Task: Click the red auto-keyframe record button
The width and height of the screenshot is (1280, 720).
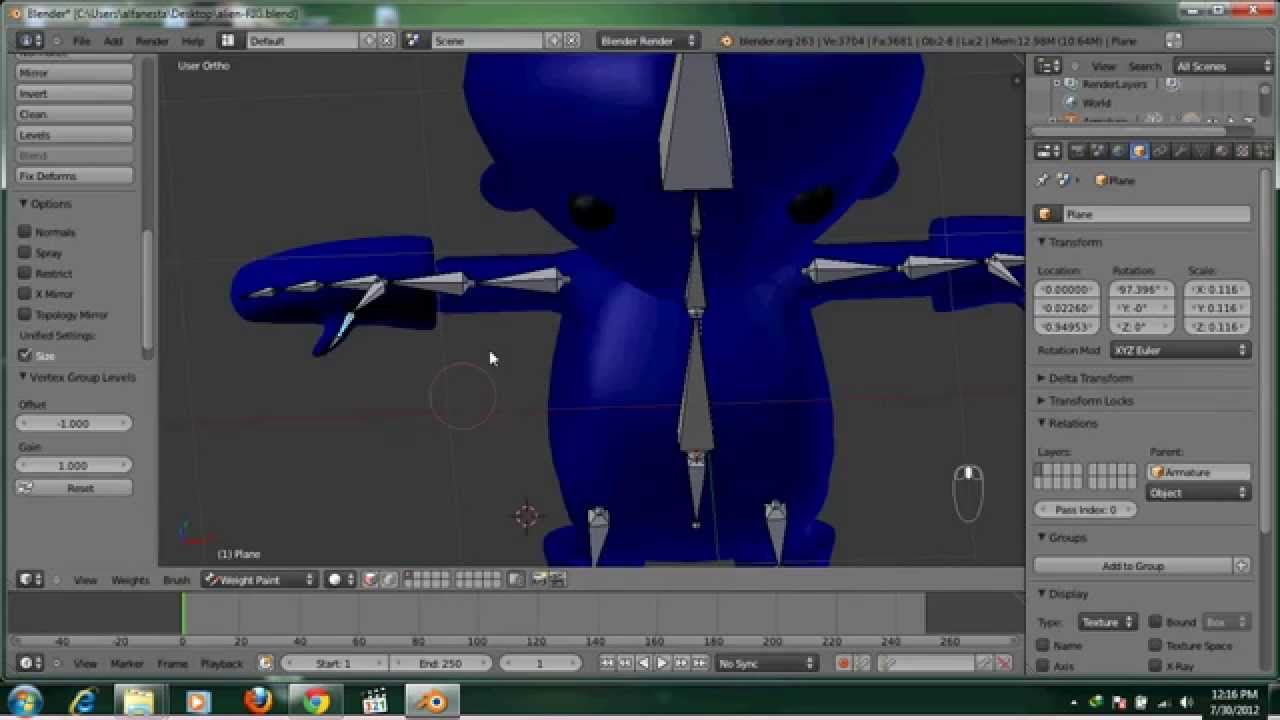Action: [x=843, y=663]
